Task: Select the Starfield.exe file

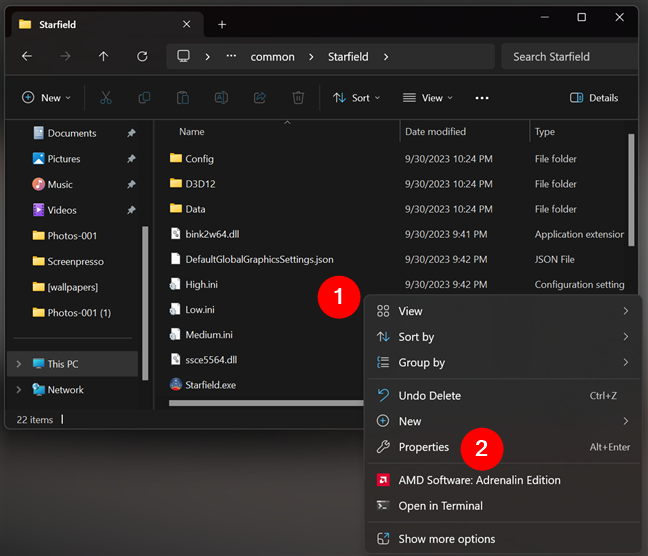Action: 210,385
